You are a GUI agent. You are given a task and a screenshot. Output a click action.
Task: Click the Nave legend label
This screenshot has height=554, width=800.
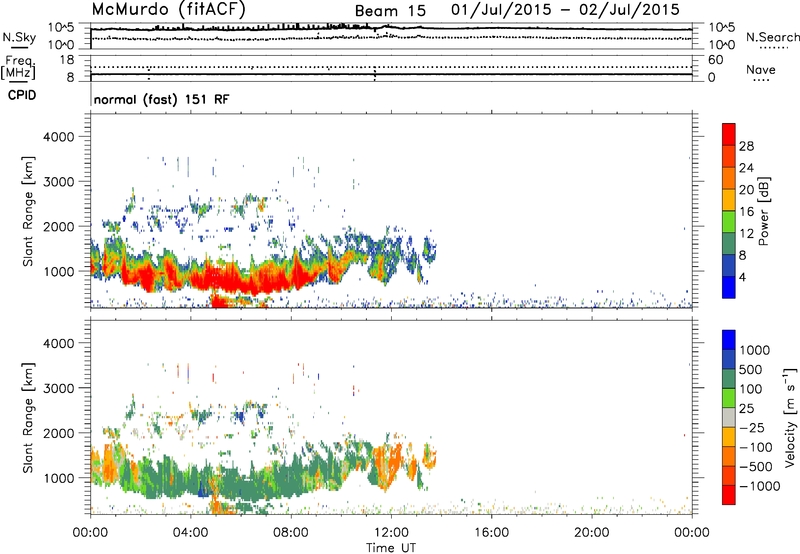click(x=761, y=69)
